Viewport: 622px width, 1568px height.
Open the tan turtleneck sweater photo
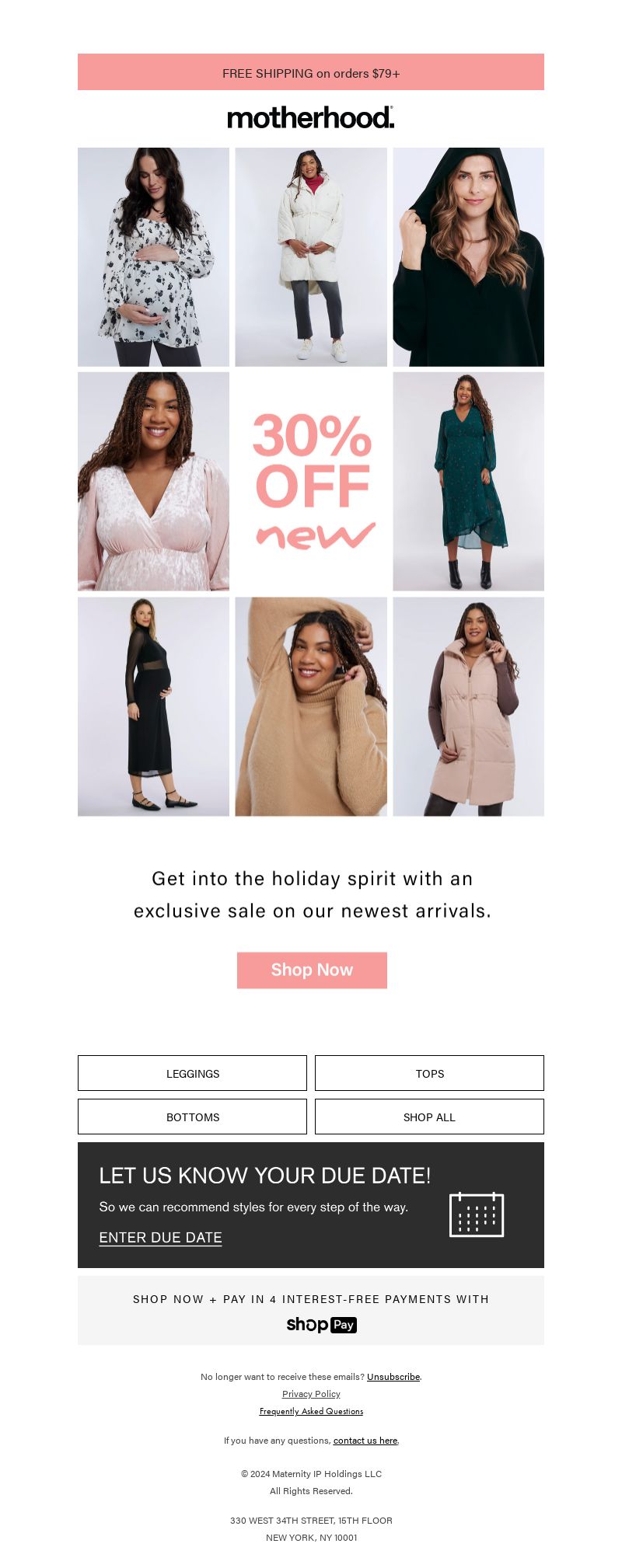coord(311,706)
